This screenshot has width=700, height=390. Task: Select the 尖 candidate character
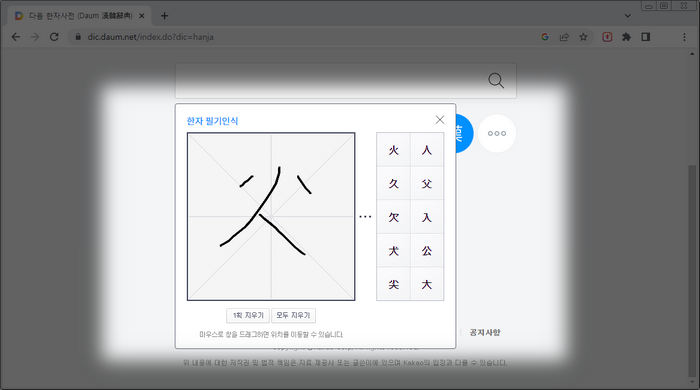point(393,284)
